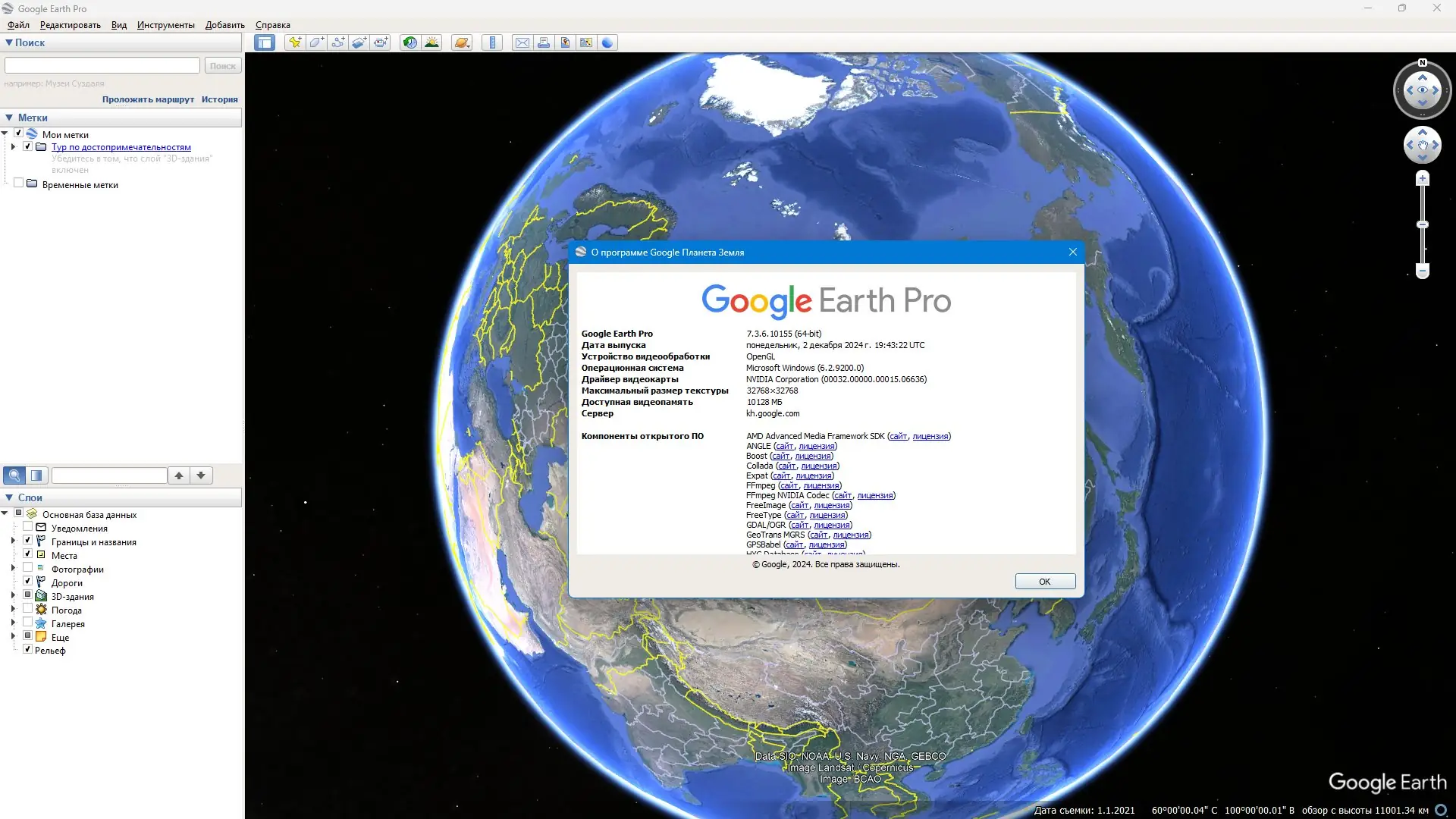The width and height of the screenshot is (1456, 819).
Task: Expand the Границы и названия layer
Action: 13,541
